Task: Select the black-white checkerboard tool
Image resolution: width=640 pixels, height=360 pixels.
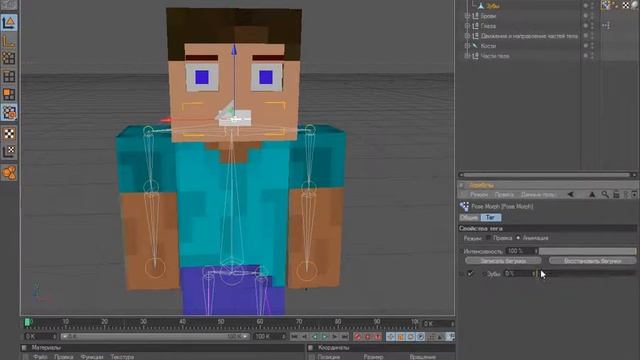Action: [x=9, y=133]
